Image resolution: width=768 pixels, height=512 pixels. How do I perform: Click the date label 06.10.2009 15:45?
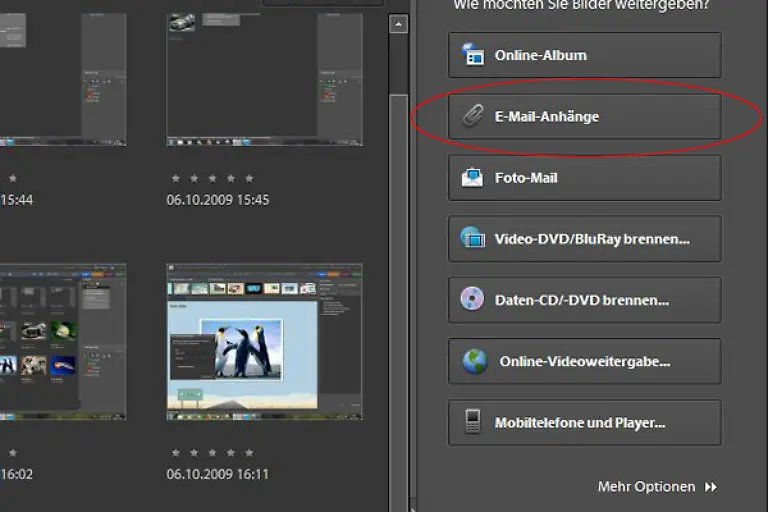tap(217, 200)
